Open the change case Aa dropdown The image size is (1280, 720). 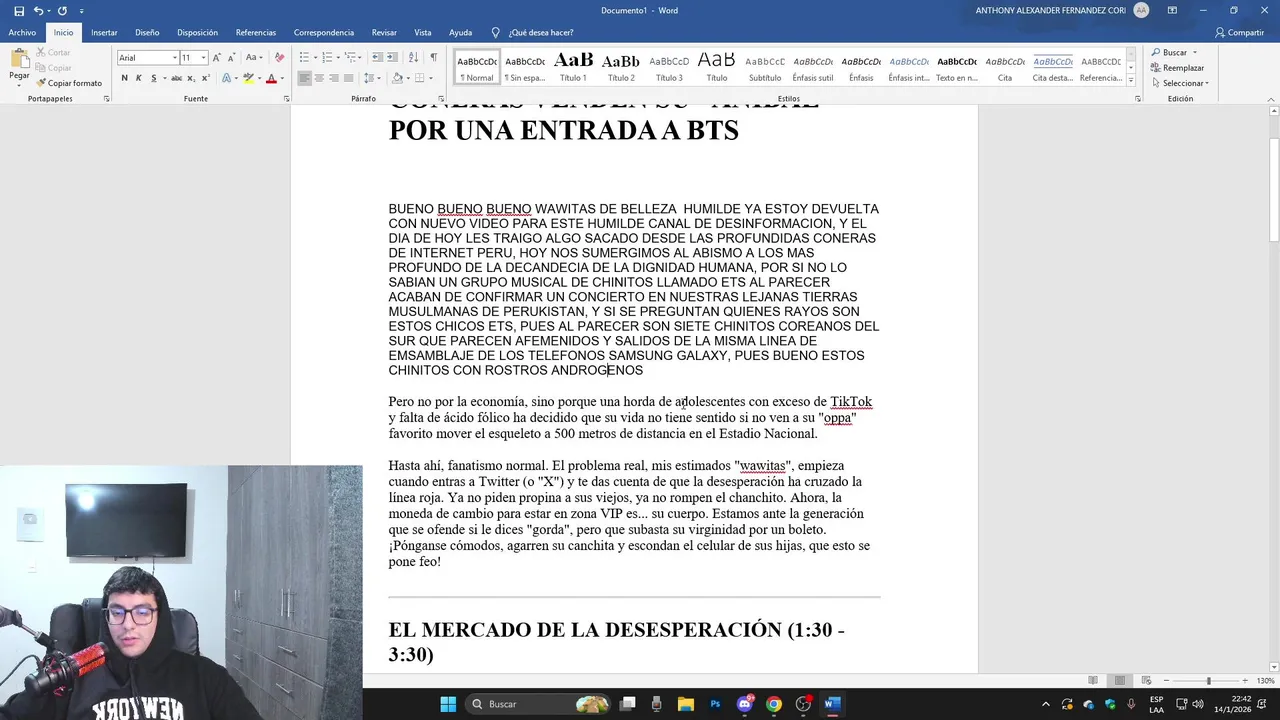pos(254,57)
